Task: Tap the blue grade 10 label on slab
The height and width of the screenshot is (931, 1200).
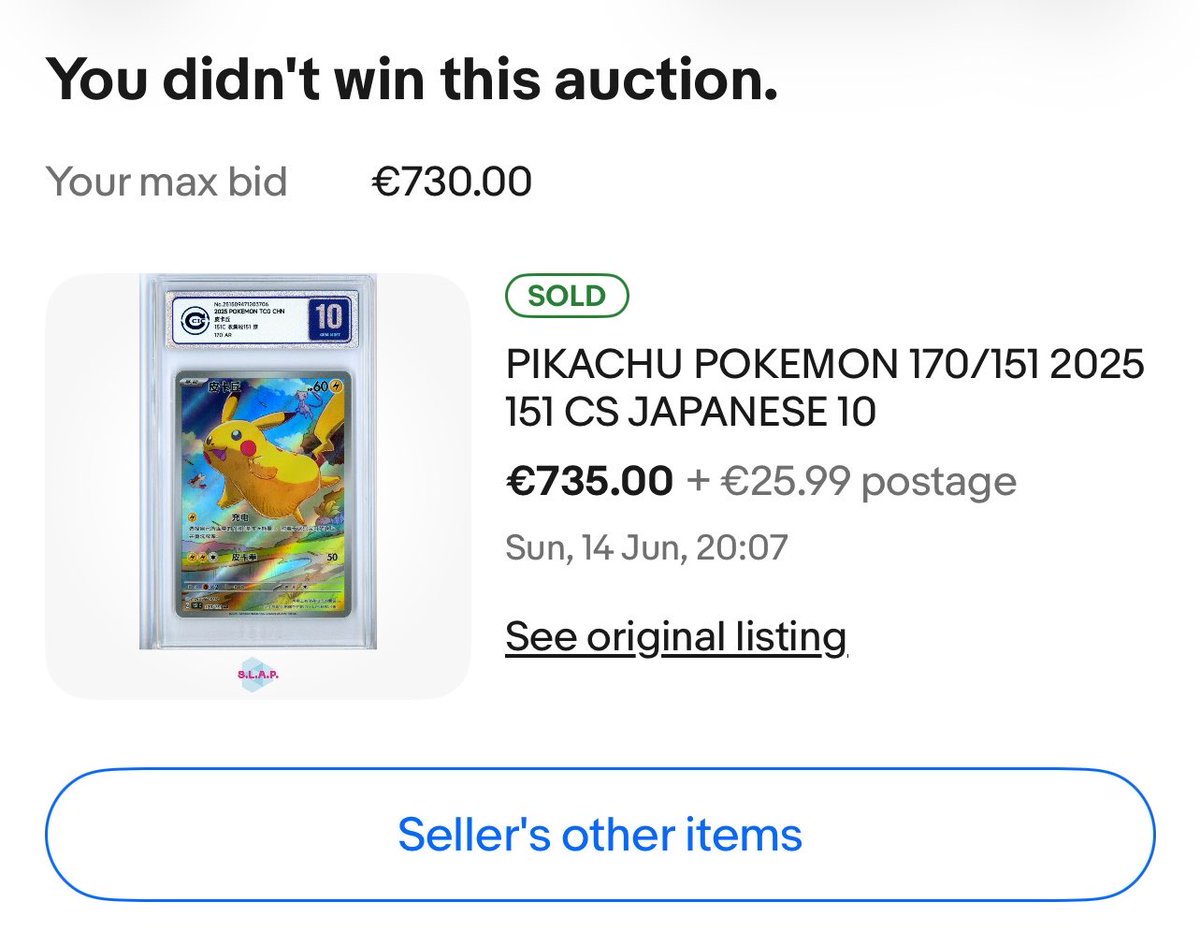Action: pyautogui.click(x=329, y=318)
